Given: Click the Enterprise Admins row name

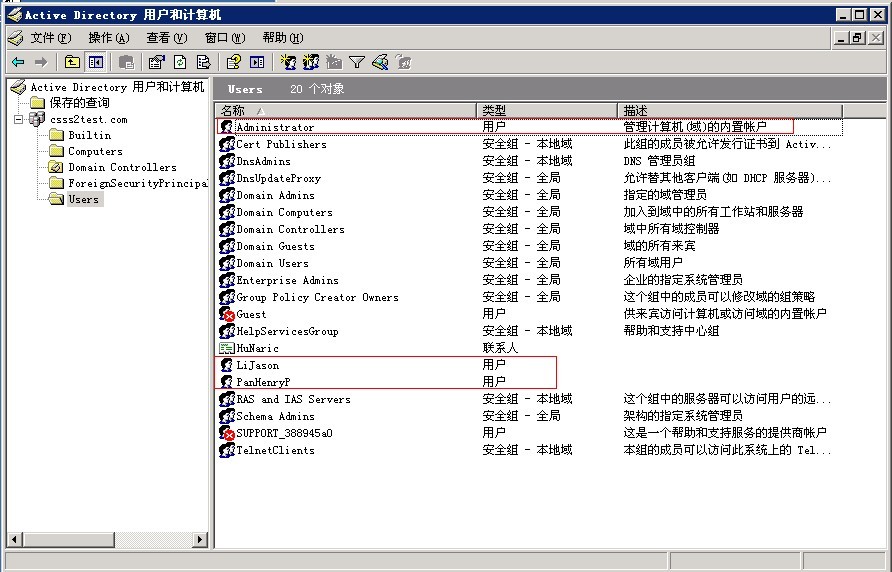Looking at the screenshot, I should 287,281.
